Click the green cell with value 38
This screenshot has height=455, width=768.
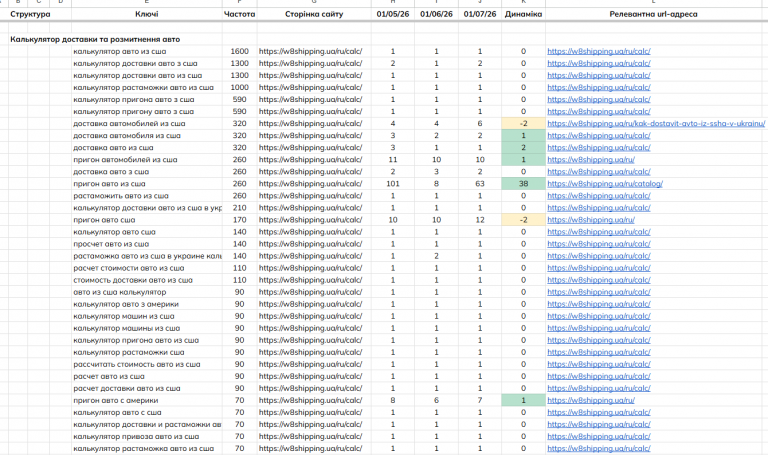click(x=523, y=184)
